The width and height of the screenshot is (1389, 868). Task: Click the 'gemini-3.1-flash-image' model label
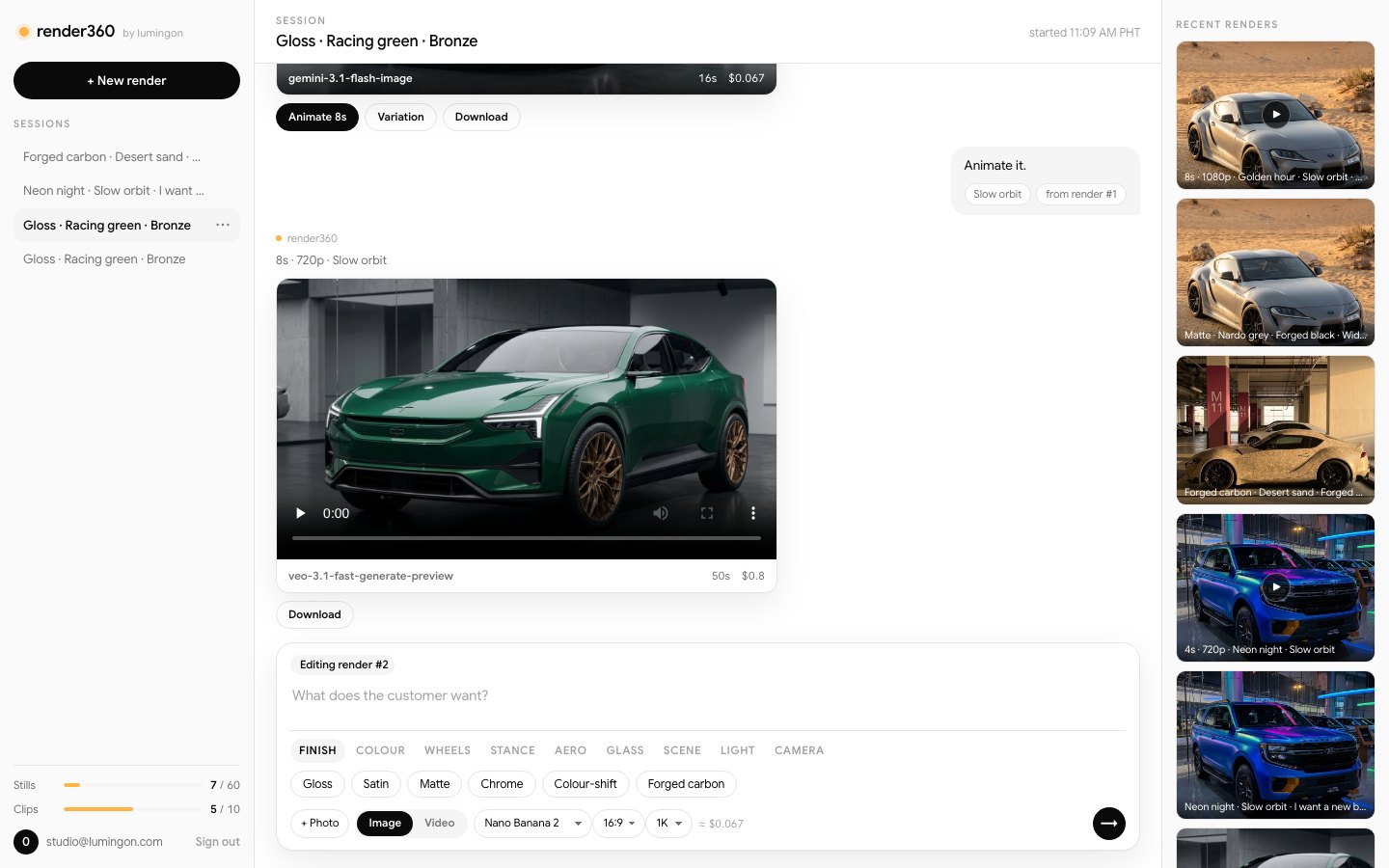350,78
